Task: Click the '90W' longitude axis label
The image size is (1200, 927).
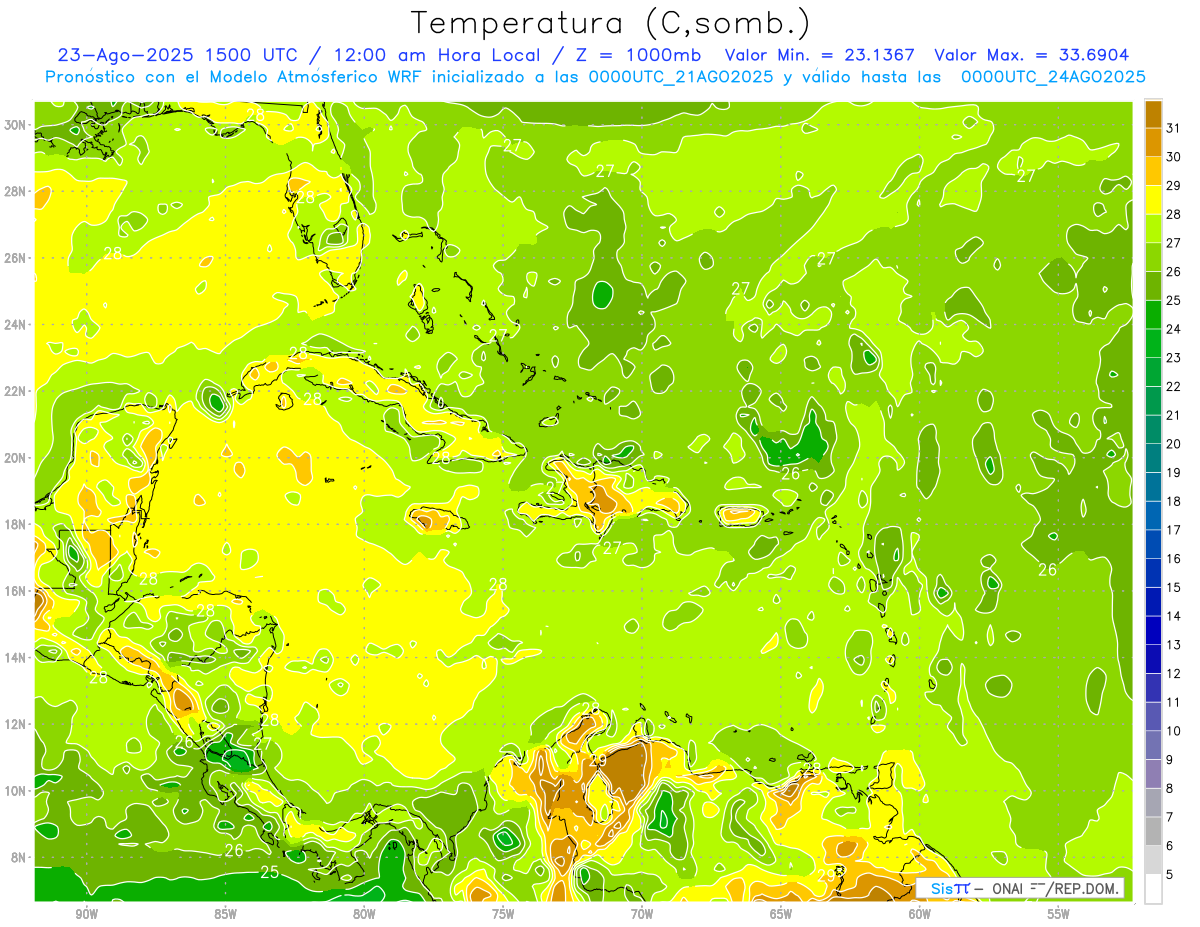Action: click(86, 914)
